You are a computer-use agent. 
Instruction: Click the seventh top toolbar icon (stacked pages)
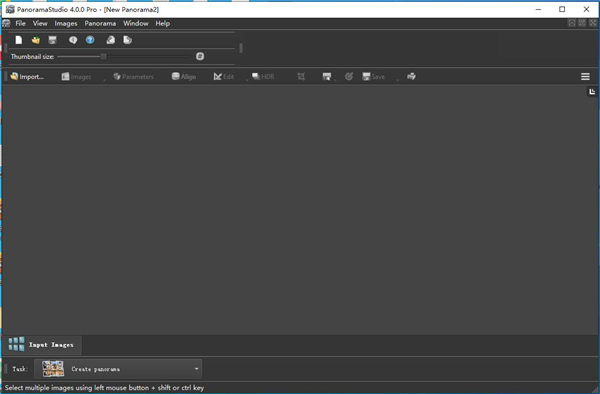[x=127, y=40]
